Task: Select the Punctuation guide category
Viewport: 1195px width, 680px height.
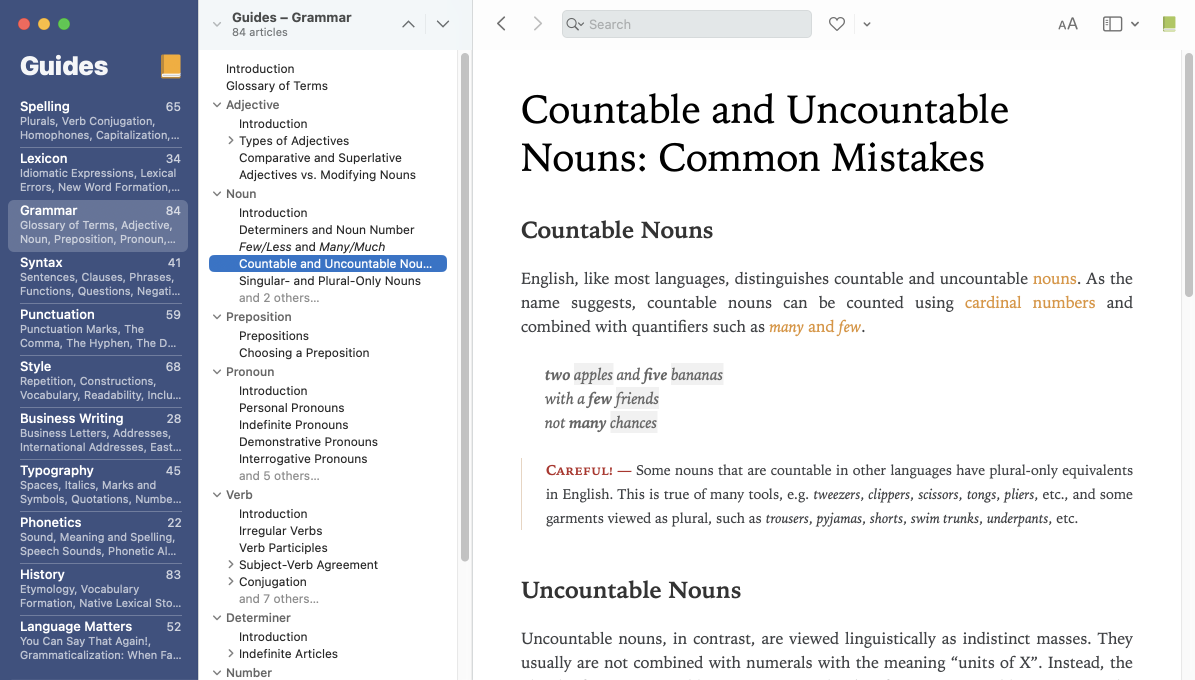Action: (99, 328)
